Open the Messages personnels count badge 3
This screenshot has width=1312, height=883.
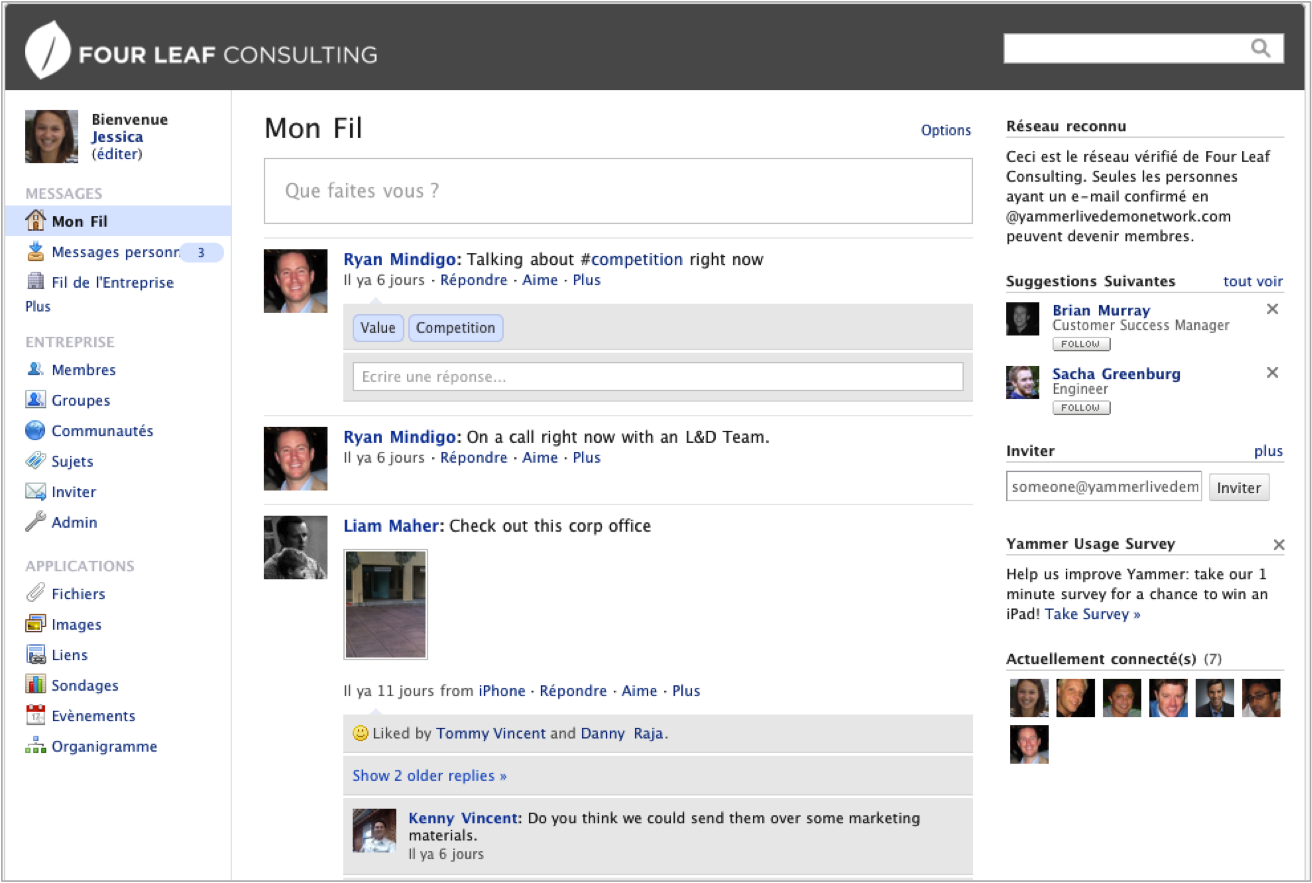coord(201,253)
